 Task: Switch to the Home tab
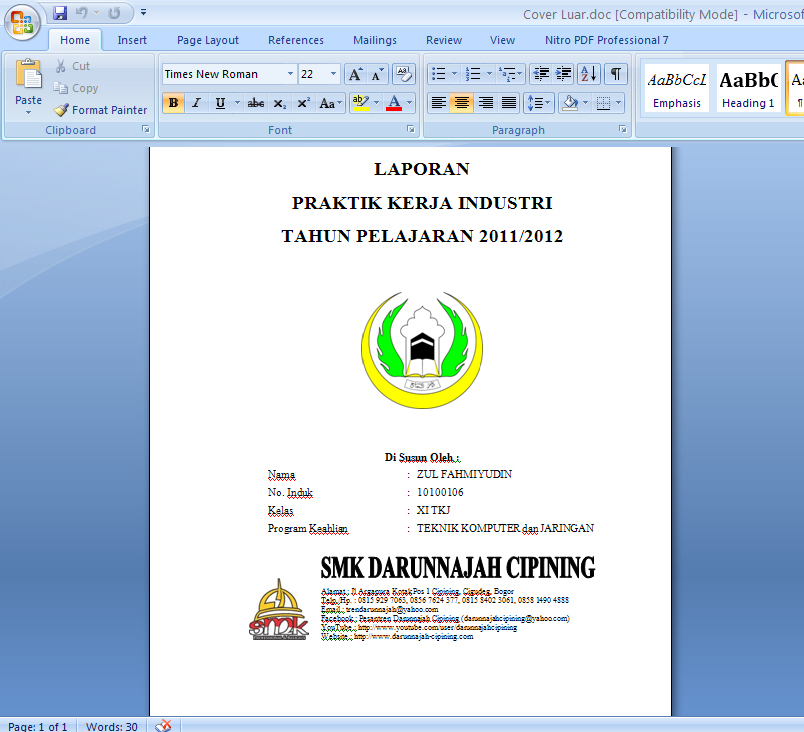click(75, 40)
